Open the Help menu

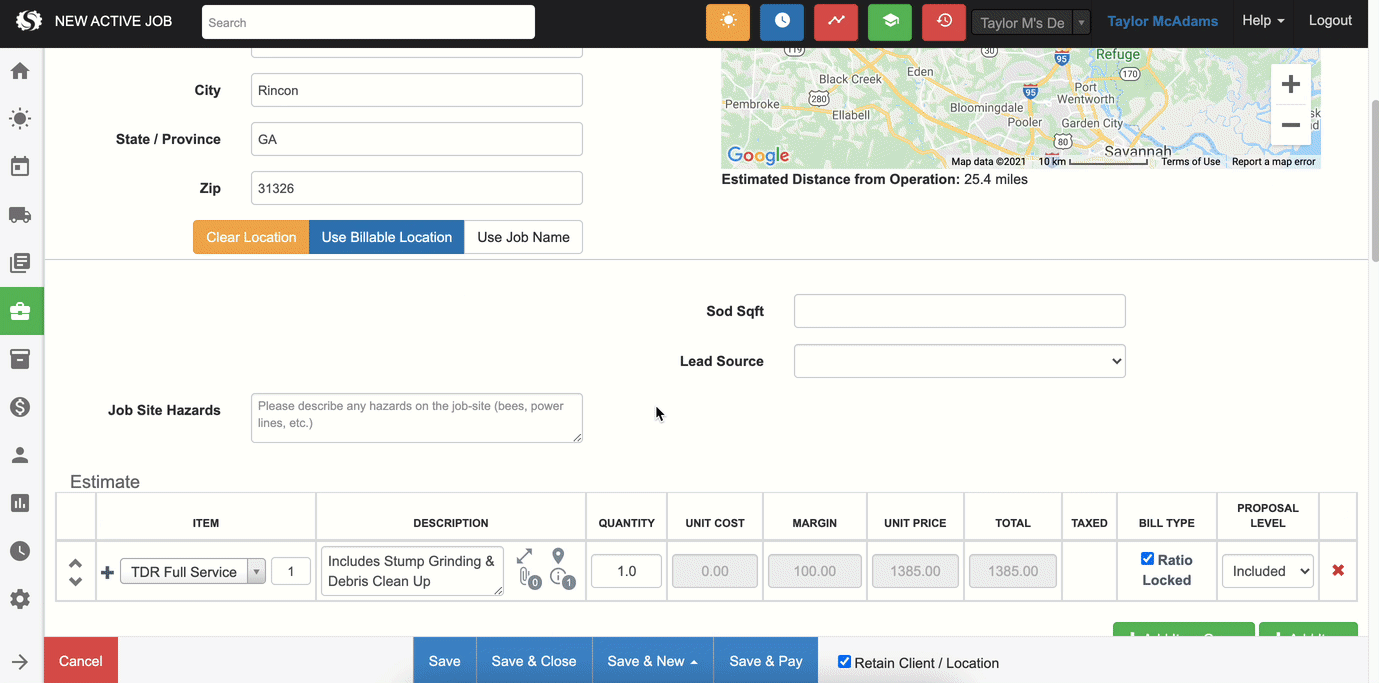pyautogui.click(x=1262, y=21)
